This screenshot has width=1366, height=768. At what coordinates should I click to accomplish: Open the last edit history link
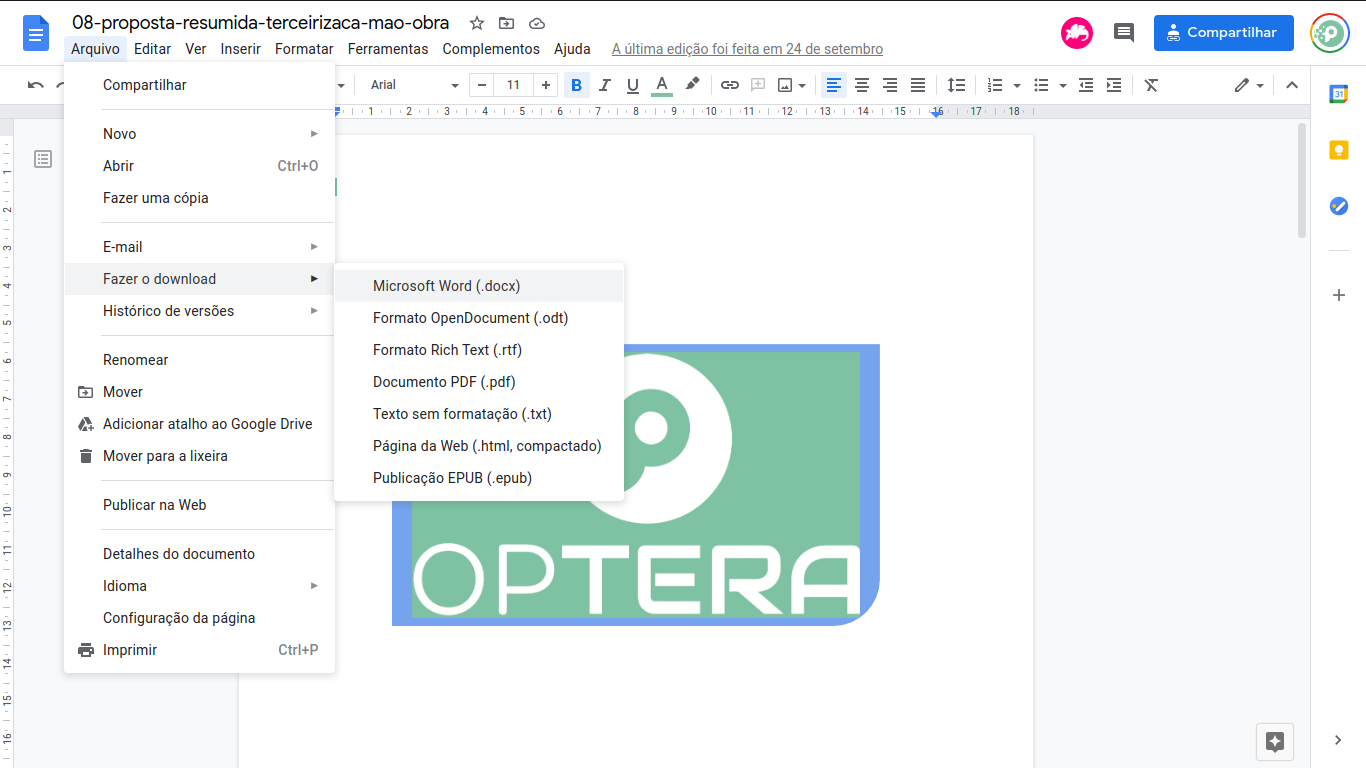click(747, 49)
